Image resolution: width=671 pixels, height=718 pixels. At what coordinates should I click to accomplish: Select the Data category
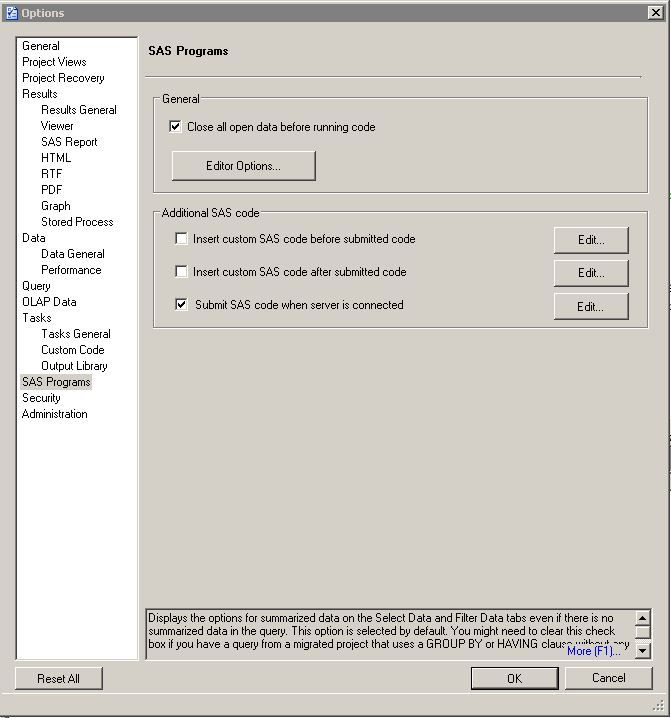(34, 238)
